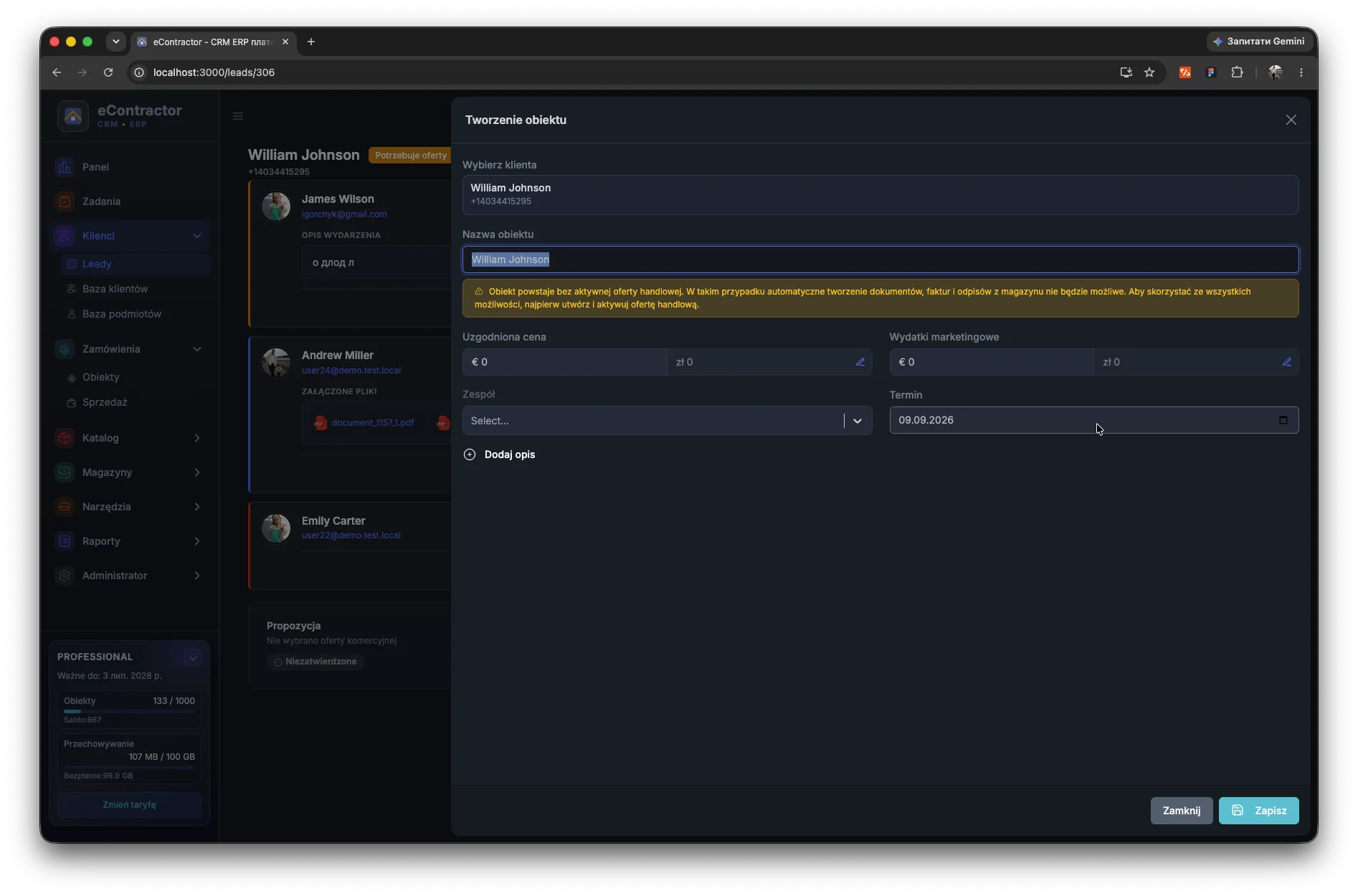
Task: Expand the PROFESSIONAL plan panel chevron
Action: point(193,658)
